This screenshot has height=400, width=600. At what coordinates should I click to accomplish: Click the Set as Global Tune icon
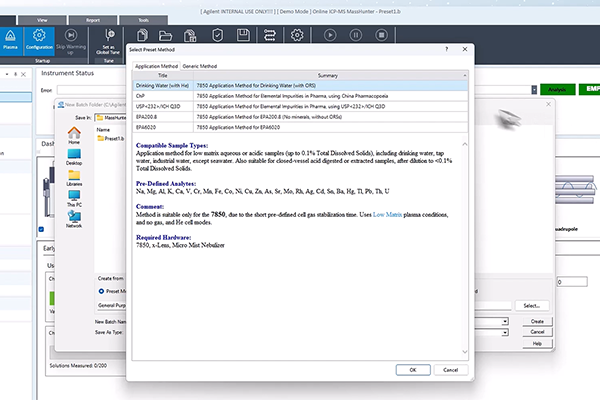click(x=108, y=41)
